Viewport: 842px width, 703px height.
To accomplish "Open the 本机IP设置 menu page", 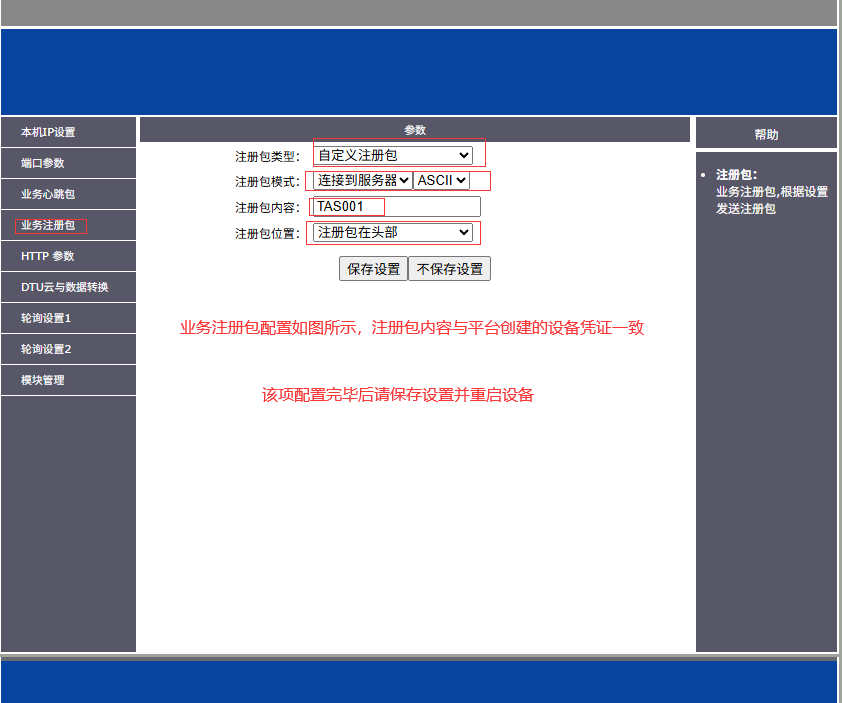I will 48,132.
